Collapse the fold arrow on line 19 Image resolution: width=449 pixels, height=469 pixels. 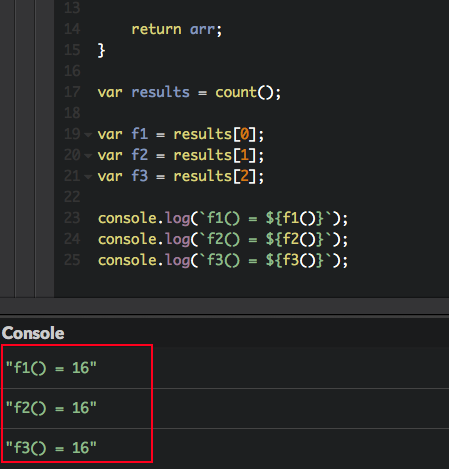pyautogui.click(x=88, y=135)
